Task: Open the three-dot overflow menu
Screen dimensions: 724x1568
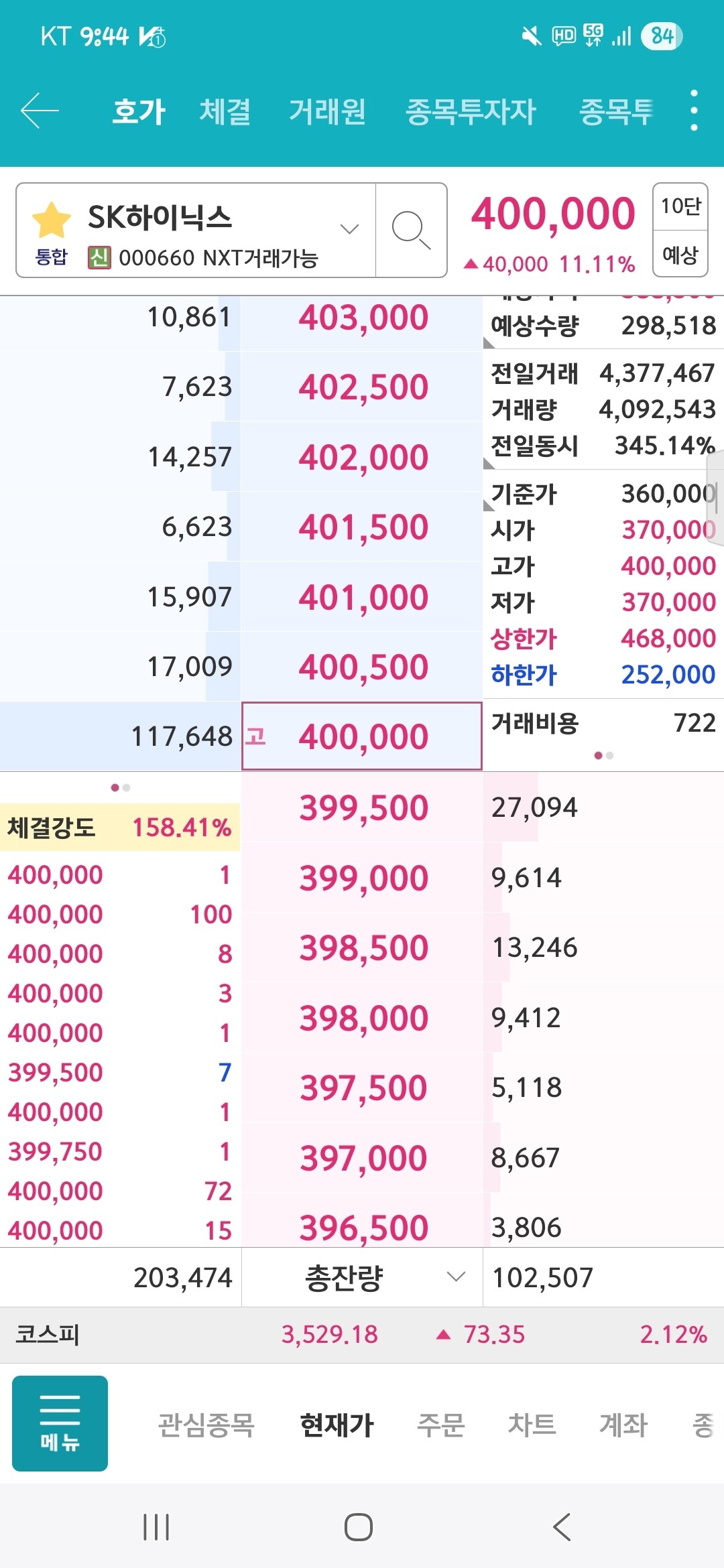Action: [x=694, y=111]
